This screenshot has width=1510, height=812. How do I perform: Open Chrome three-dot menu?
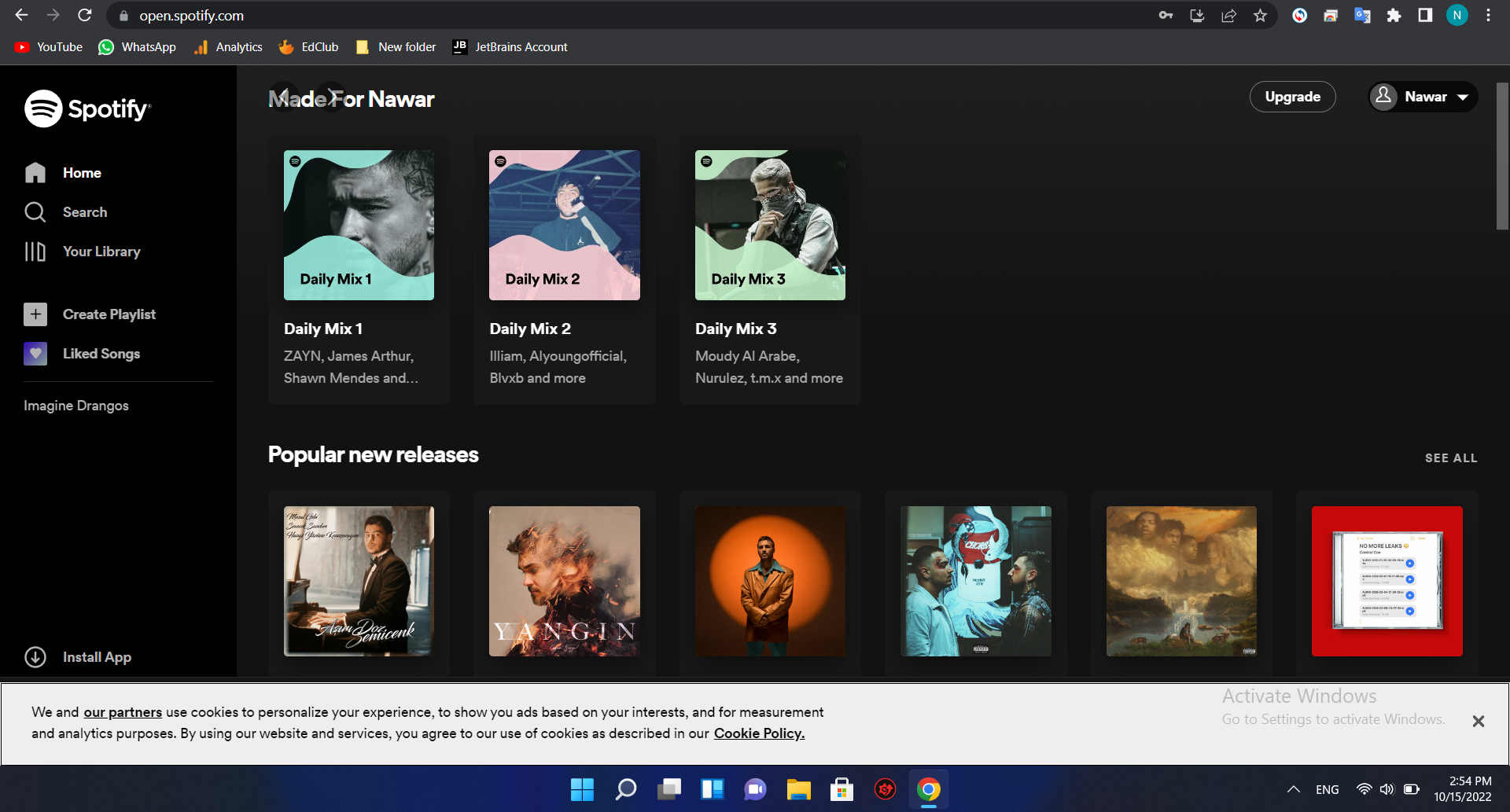(x=1488, y=16)
